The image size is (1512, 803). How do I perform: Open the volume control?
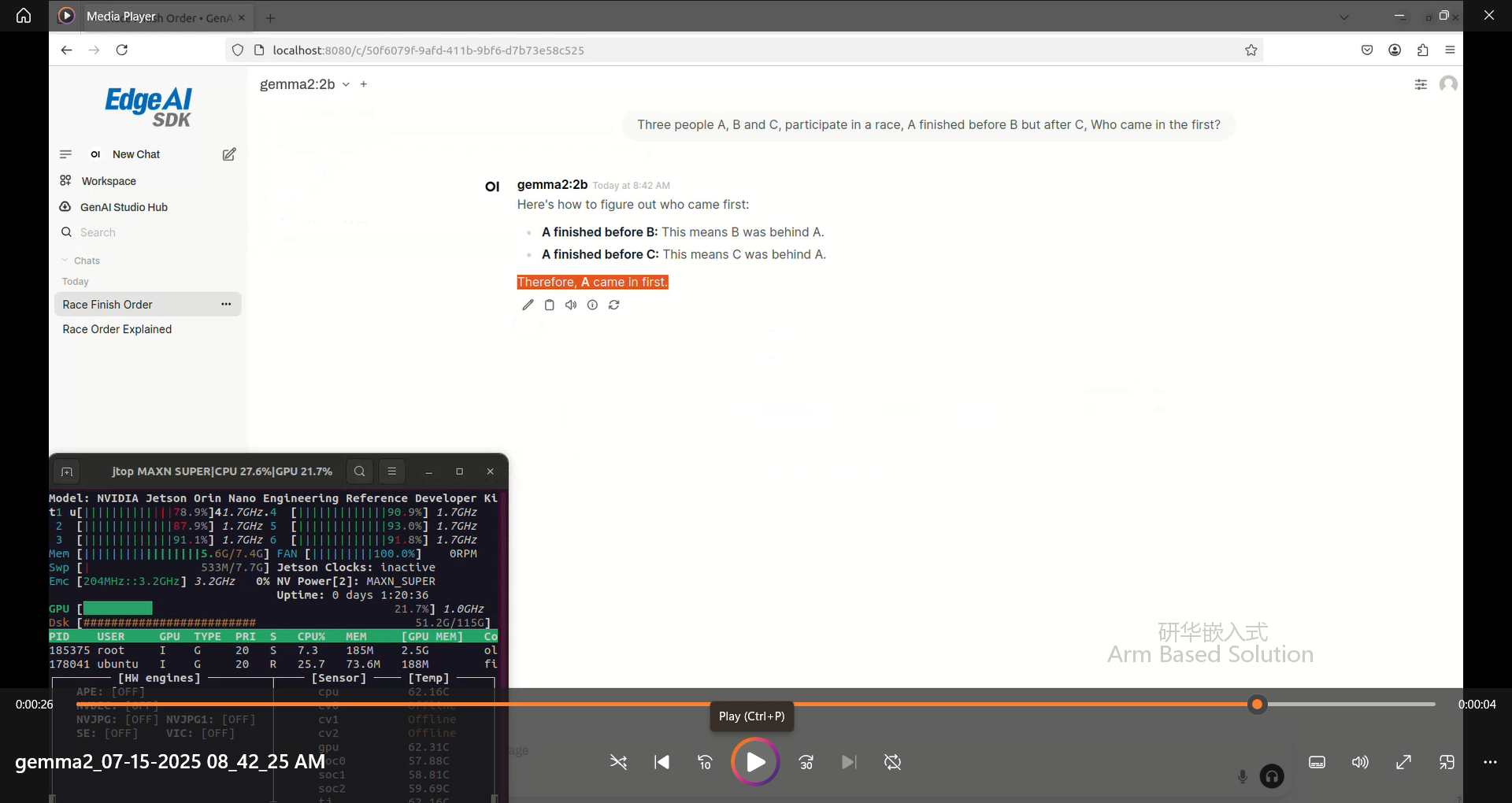pos(1360,762)
